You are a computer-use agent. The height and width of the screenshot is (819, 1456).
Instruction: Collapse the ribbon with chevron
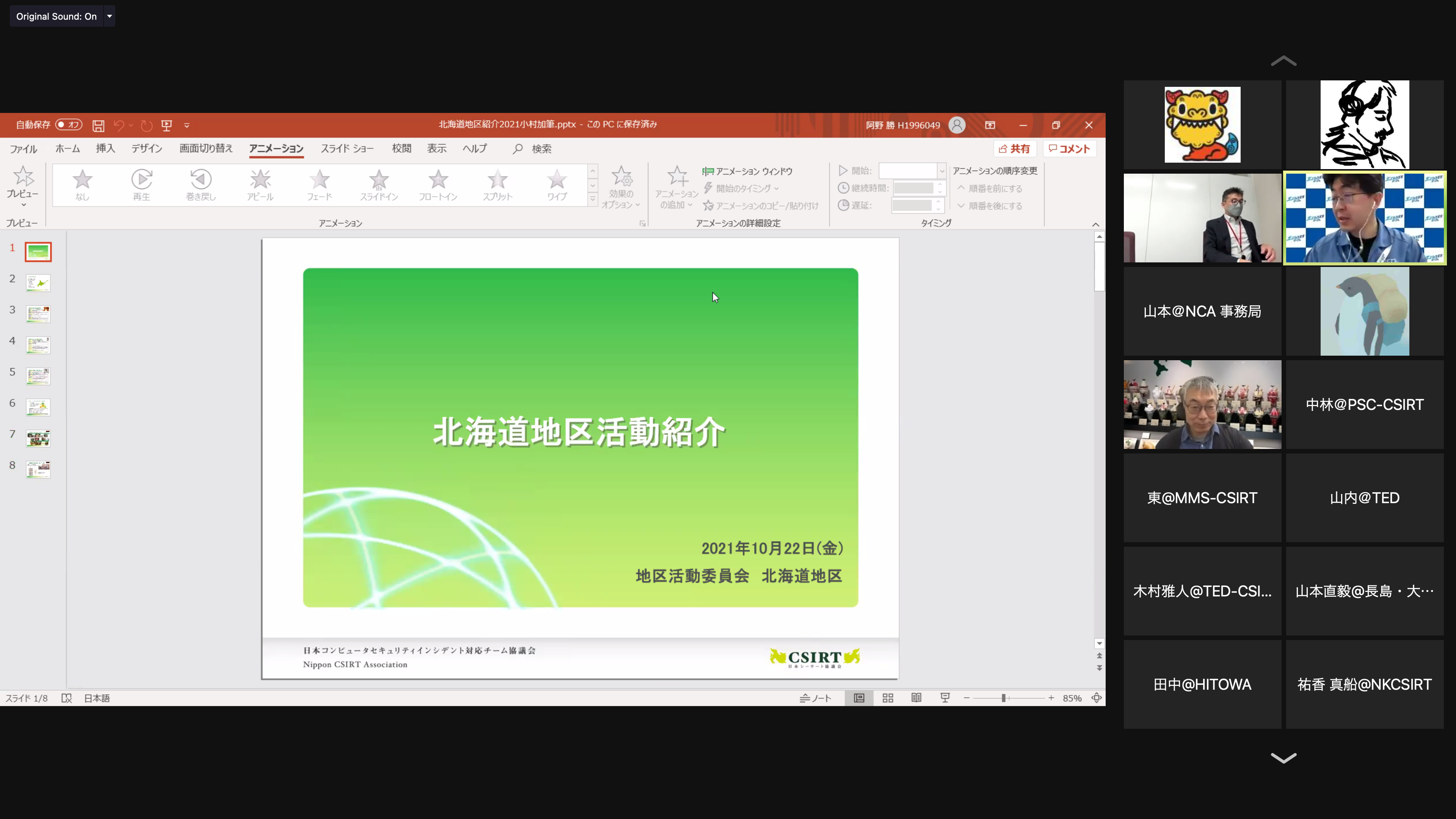[x=1095, y=224]
